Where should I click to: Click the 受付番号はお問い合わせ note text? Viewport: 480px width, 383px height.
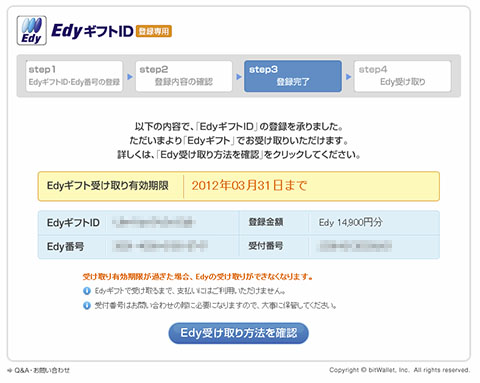click(215, 305)
